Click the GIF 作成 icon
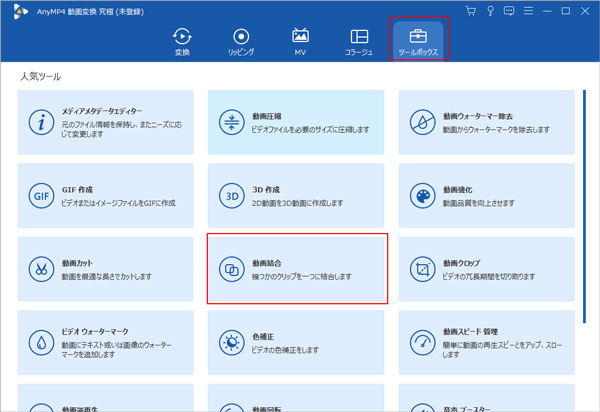Screen dimensions: 600x412 [x=41, y=196]
